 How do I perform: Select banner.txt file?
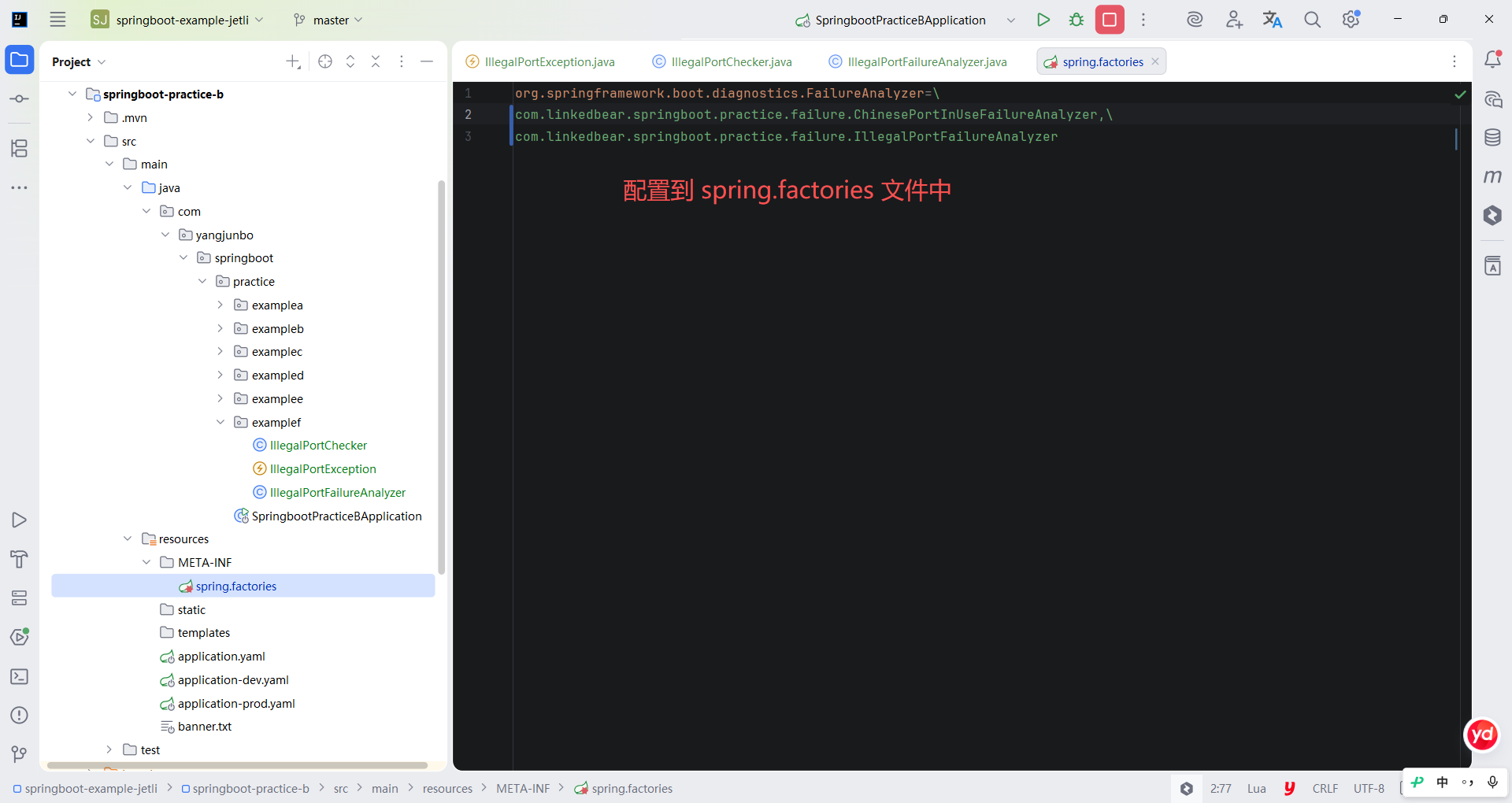pyautogui.click(x=204, y=726)
